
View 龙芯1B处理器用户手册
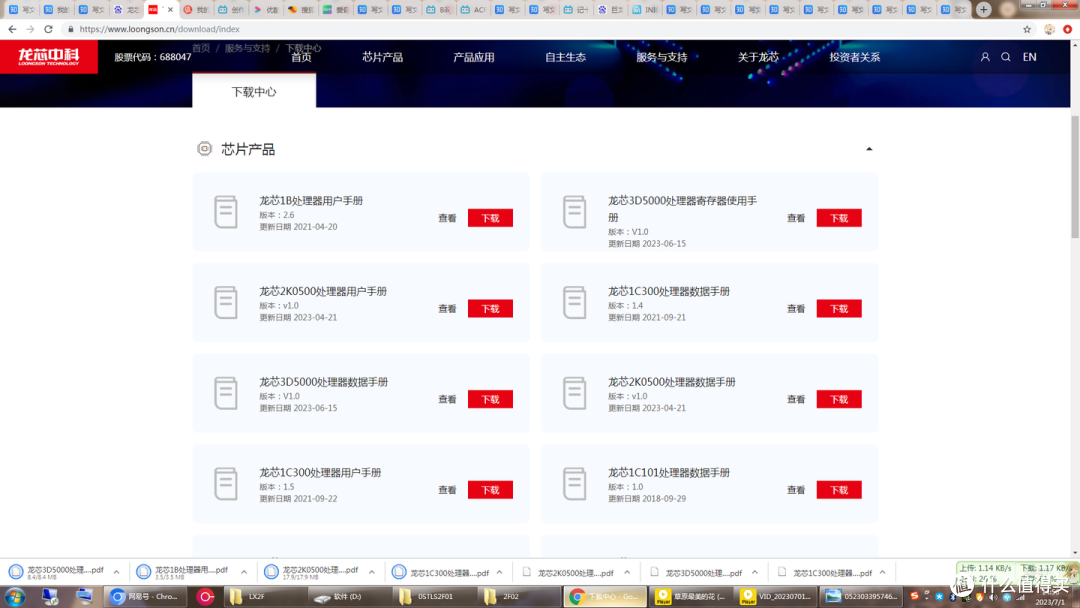[x=447, y=218]
